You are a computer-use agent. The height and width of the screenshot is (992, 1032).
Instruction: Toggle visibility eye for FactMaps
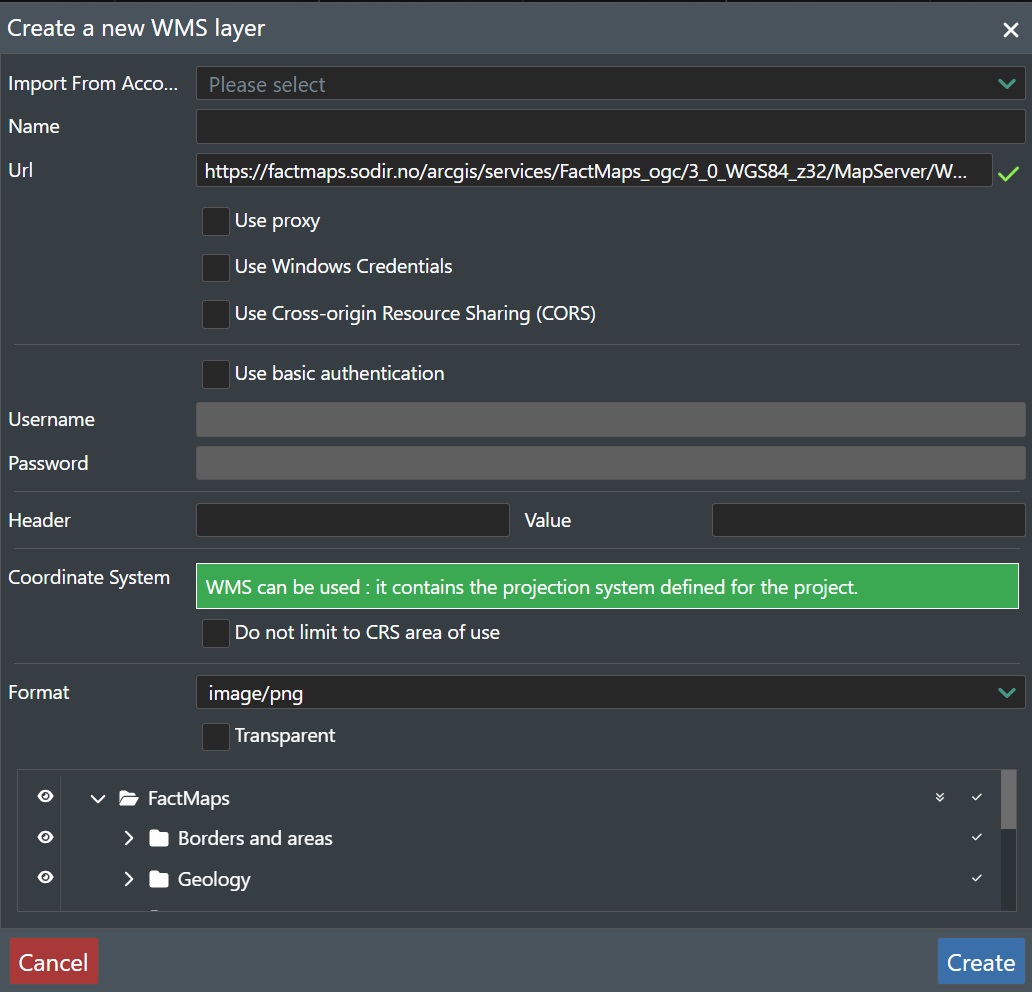pos(45,796)
